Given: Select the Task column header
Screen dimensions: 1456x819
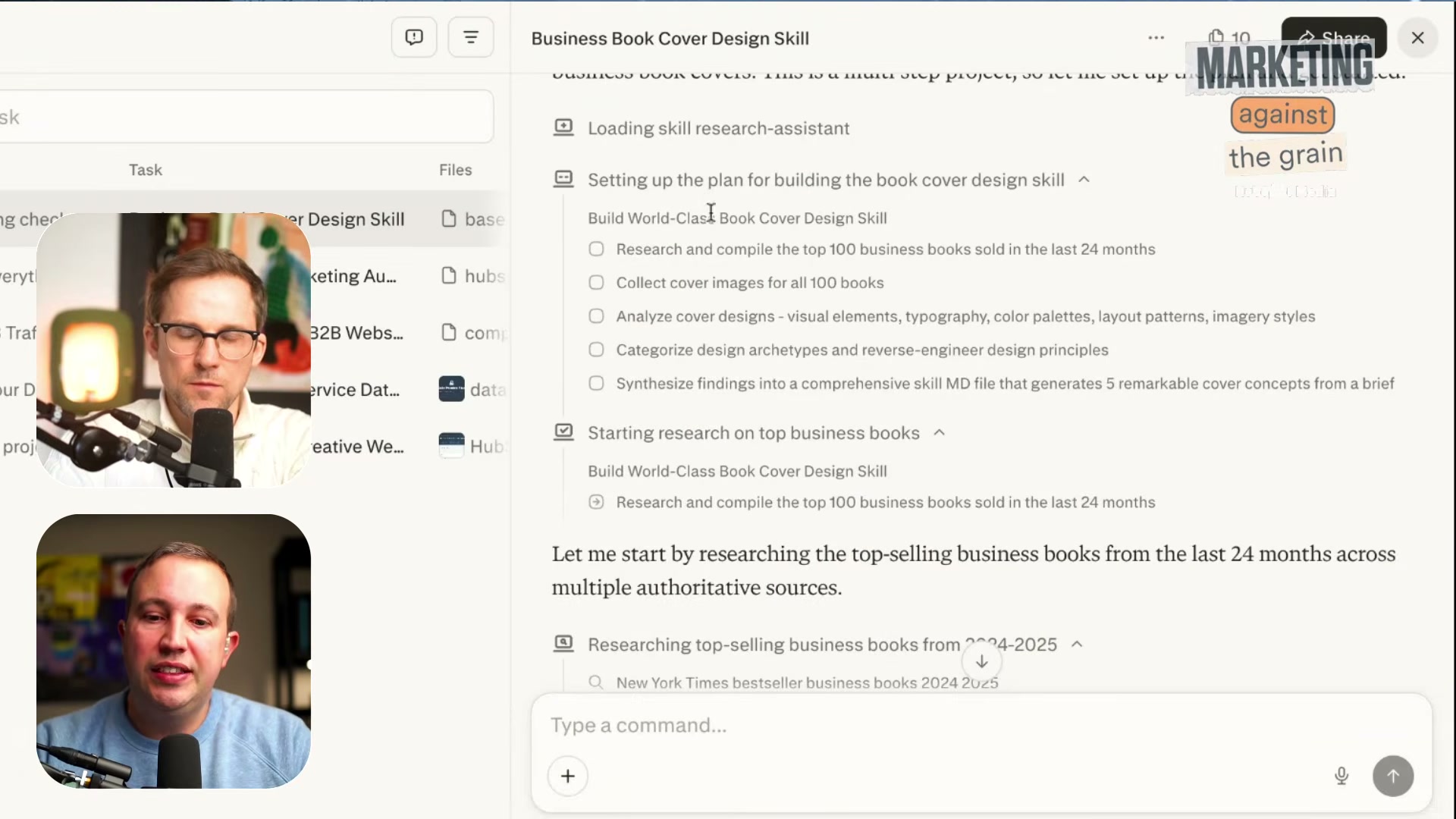Looking at the screenshot, I should (145, 170).
